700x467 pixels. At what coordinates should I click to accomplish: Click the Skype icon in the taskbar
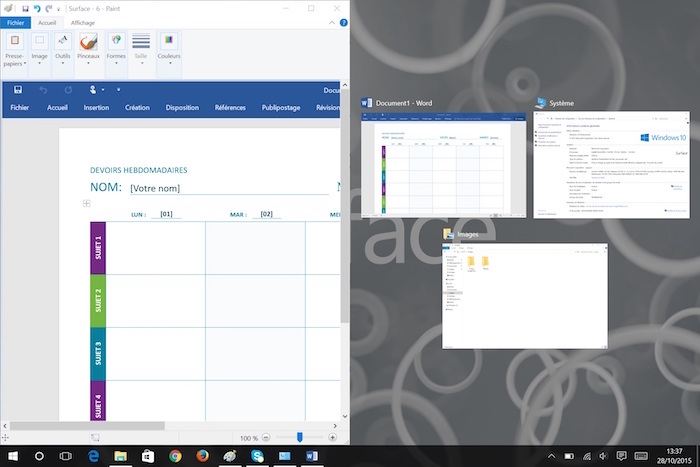click(257, 456)
